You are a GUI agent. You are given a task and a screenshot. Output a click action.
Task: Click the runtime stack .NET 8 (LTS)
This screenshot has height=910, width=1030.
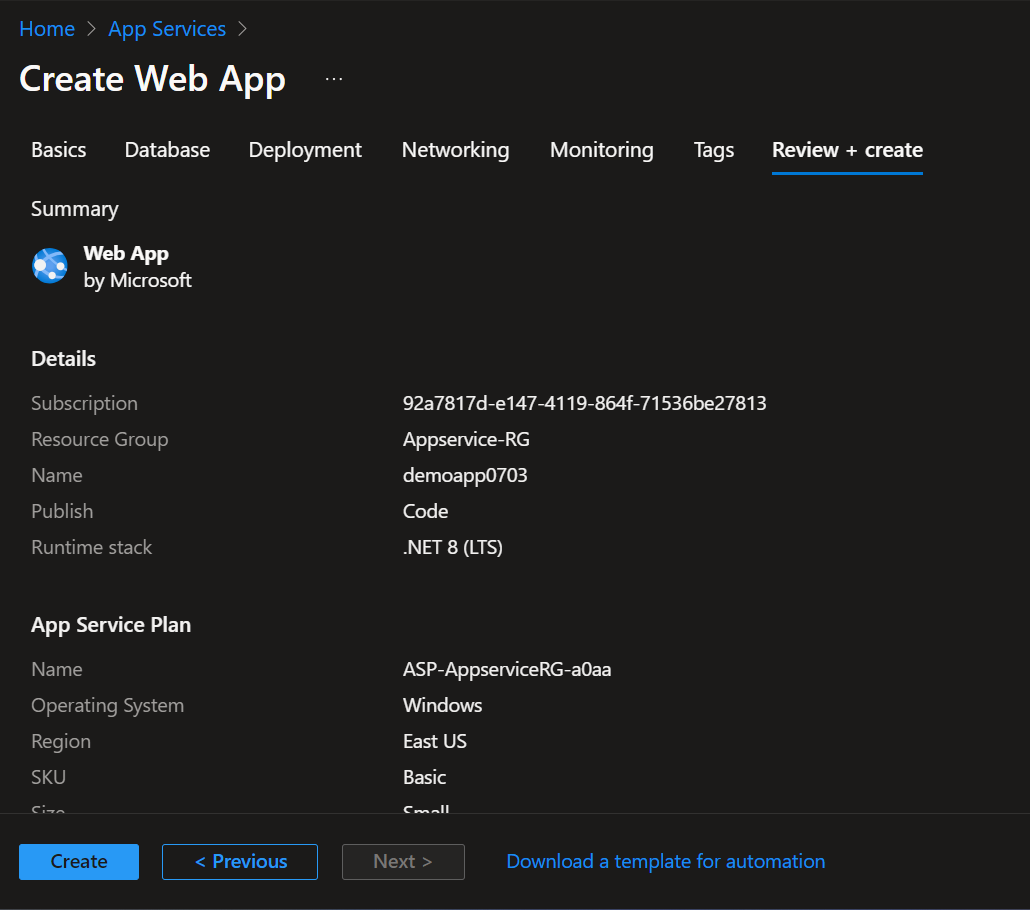pos(453,547)
